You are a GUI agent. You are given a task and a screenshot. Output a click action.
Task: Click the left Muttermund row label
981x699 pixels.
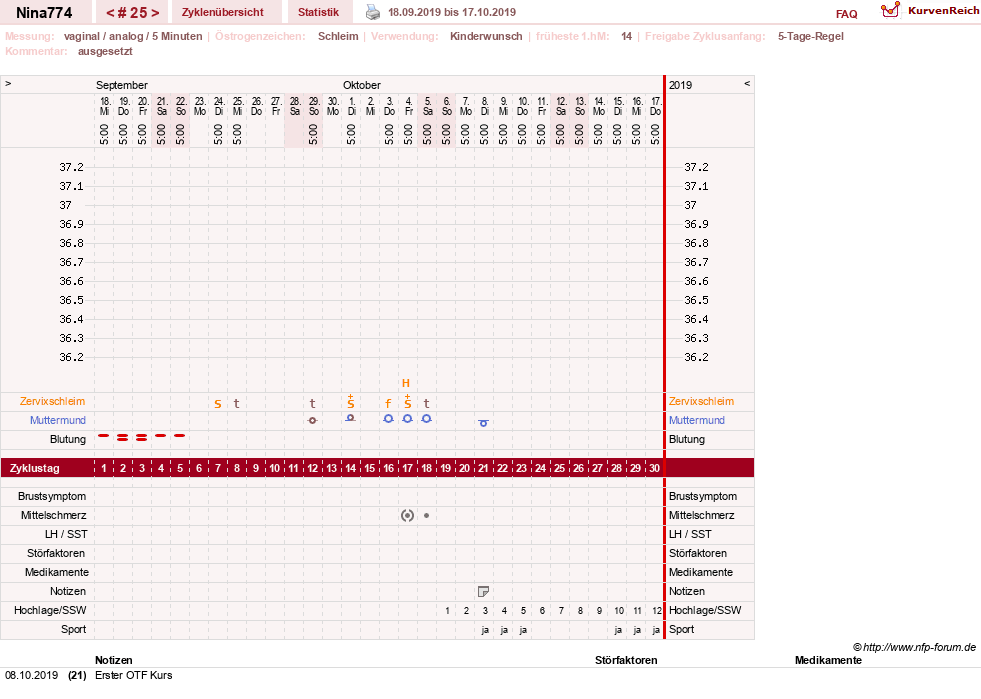[58, 420]
